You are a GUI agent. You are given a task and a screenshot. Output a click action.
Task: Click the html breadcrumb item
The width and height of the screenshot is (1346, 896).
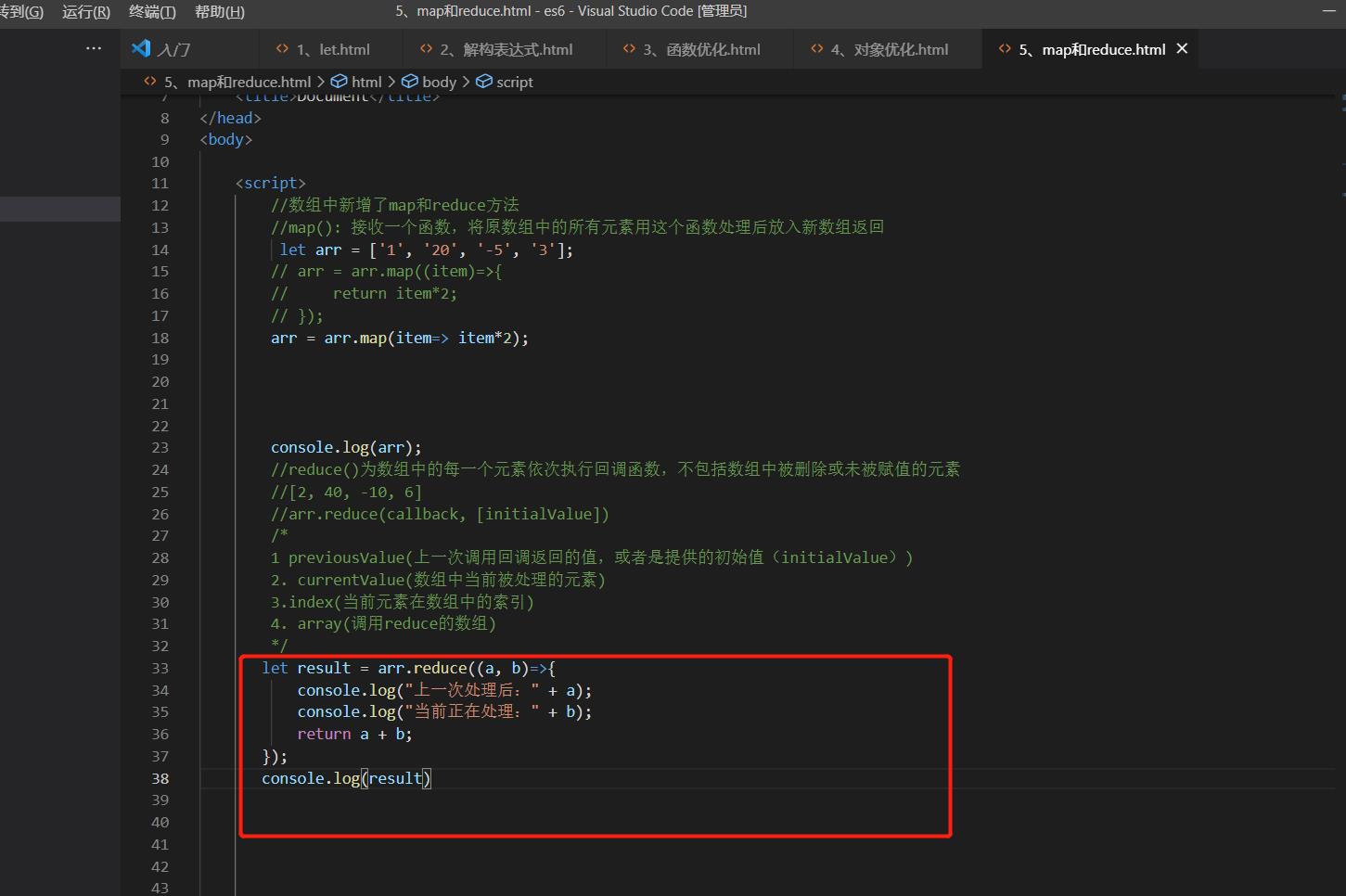pos(366,82)
